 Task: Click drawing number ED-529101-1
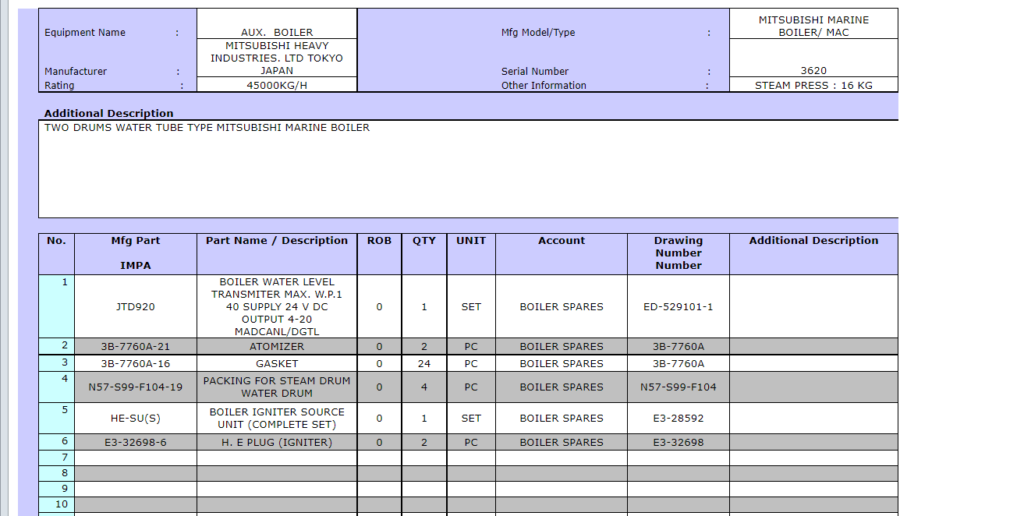coord(679,306)
